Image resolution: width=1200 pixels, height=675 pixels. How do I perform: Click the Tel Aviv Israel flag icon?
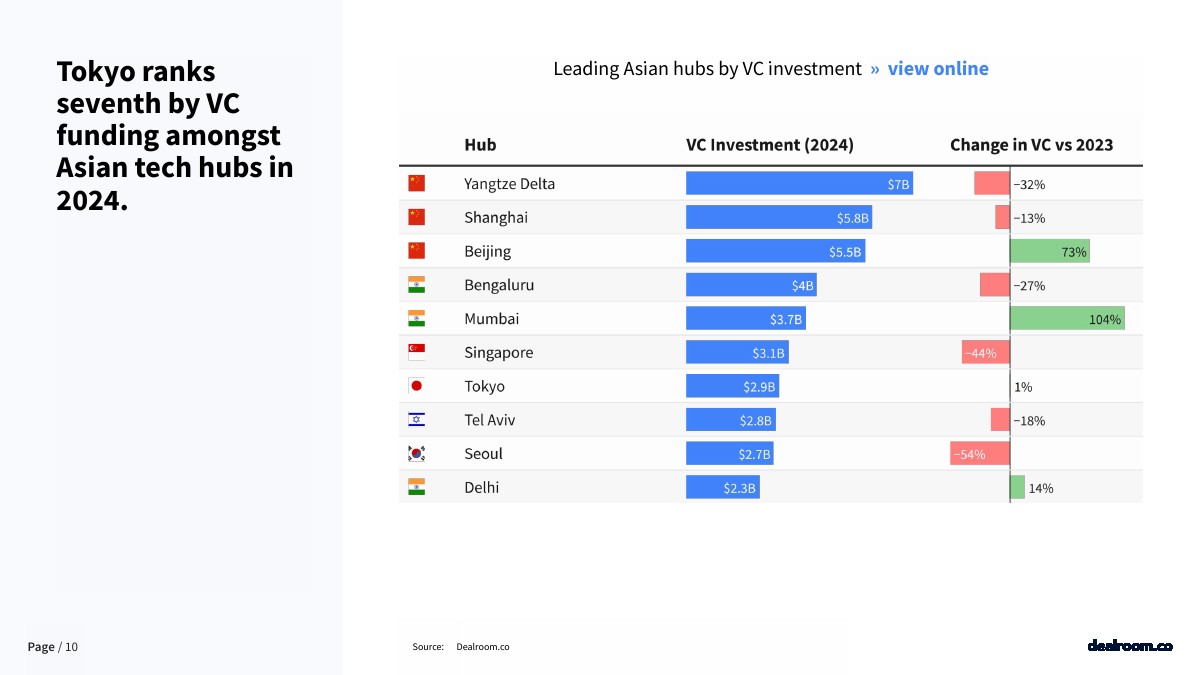click(417, 420)
